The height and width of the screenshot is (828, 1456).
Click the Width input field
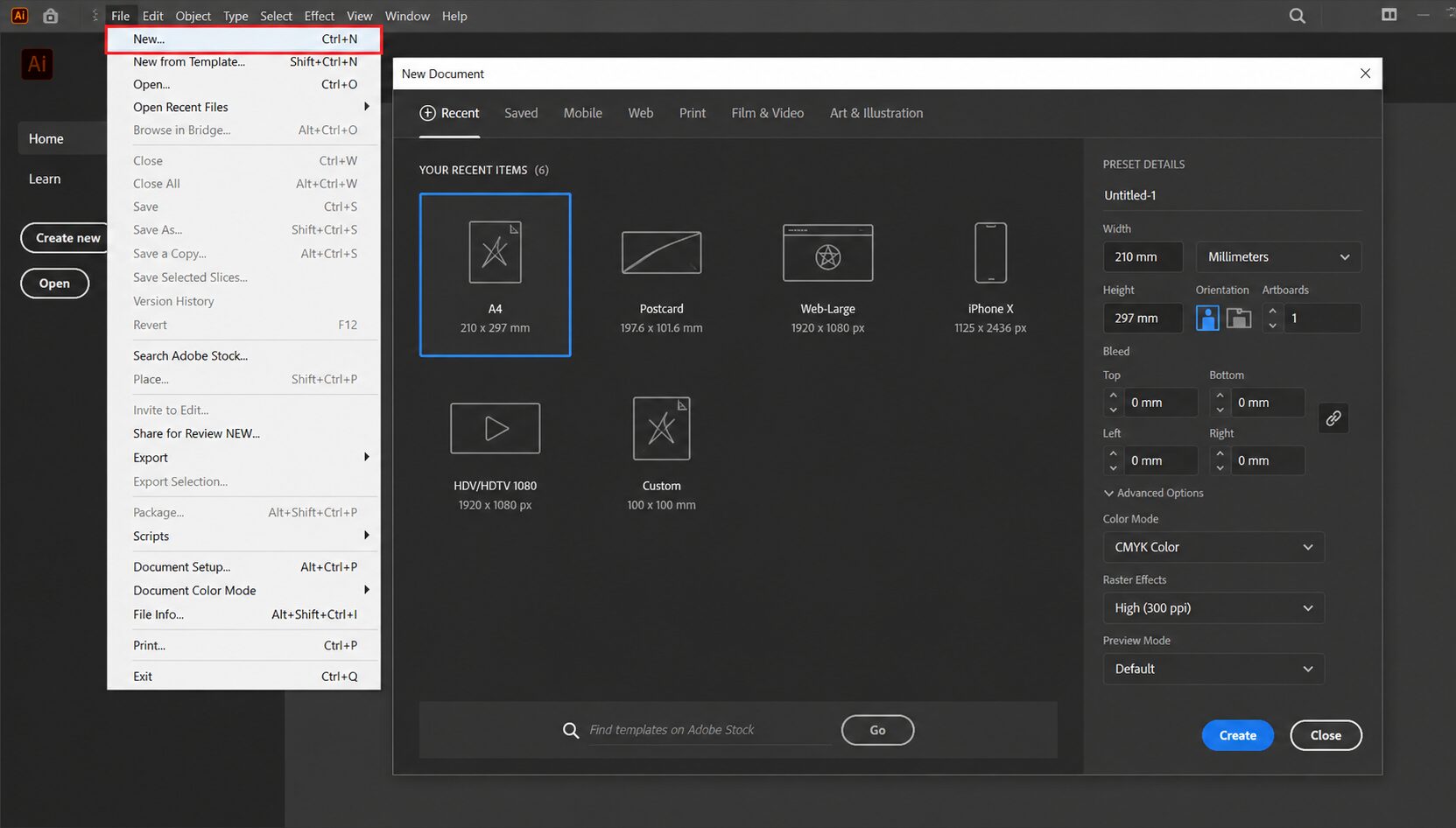tap(1143, 256)
